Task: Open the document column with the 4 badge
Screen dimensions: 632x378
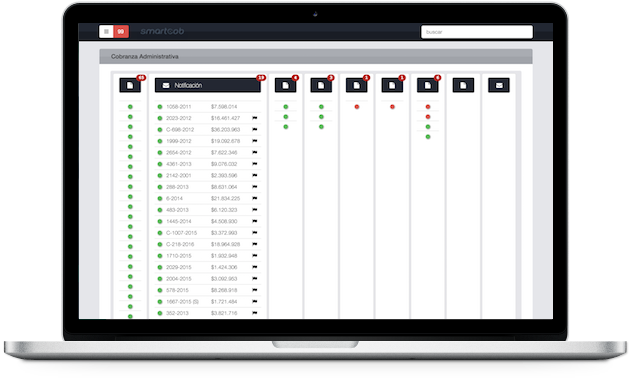Action: click(x=285, y=85)
